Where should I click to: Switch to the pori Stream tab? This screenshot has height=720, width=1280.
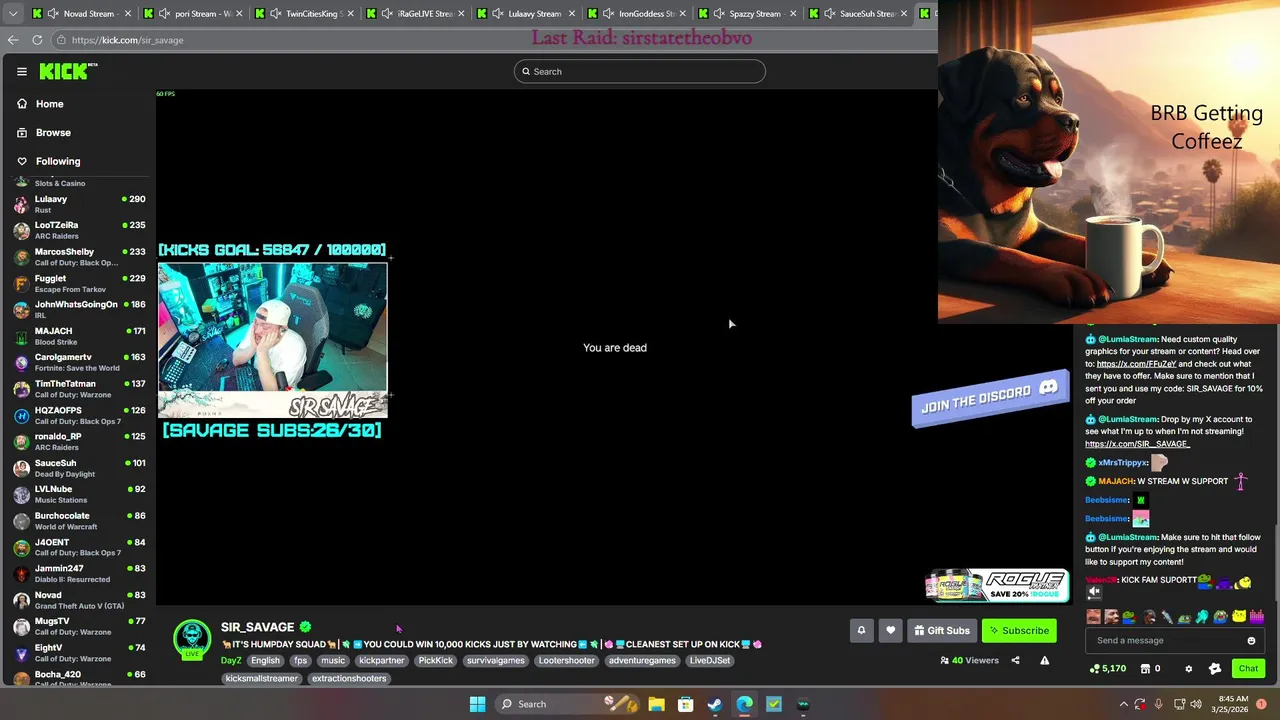click(x=192, y=14)
